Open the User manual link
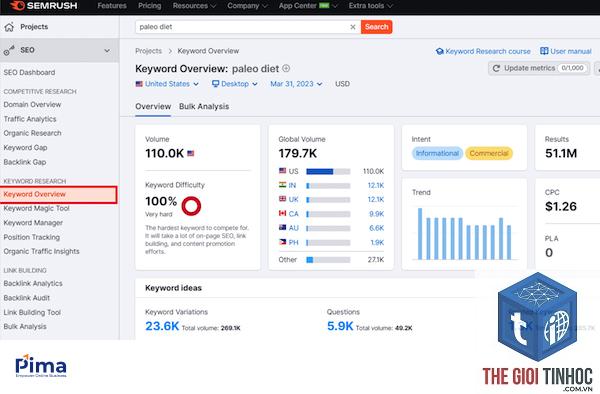600x394 pixels. (x=566, y=51)
